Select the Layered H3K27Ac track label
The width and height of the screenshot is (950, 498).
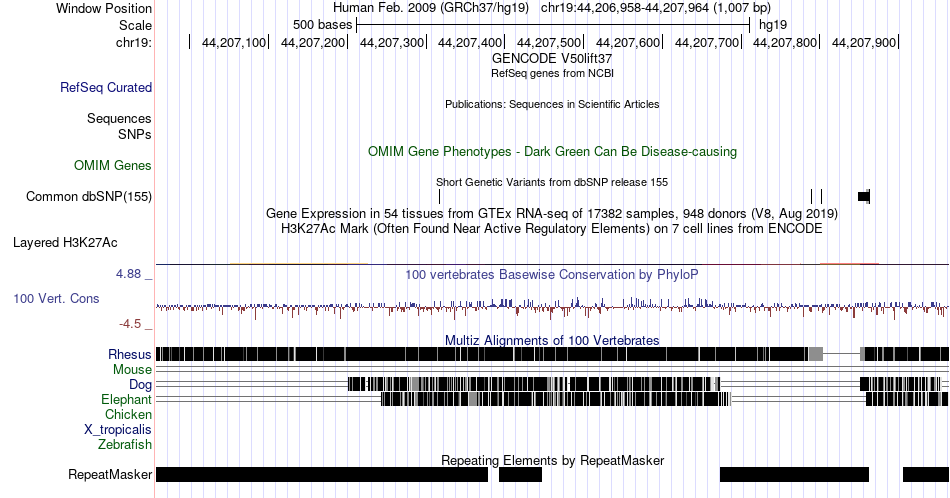pyautogui.click(x=65, y=242)
